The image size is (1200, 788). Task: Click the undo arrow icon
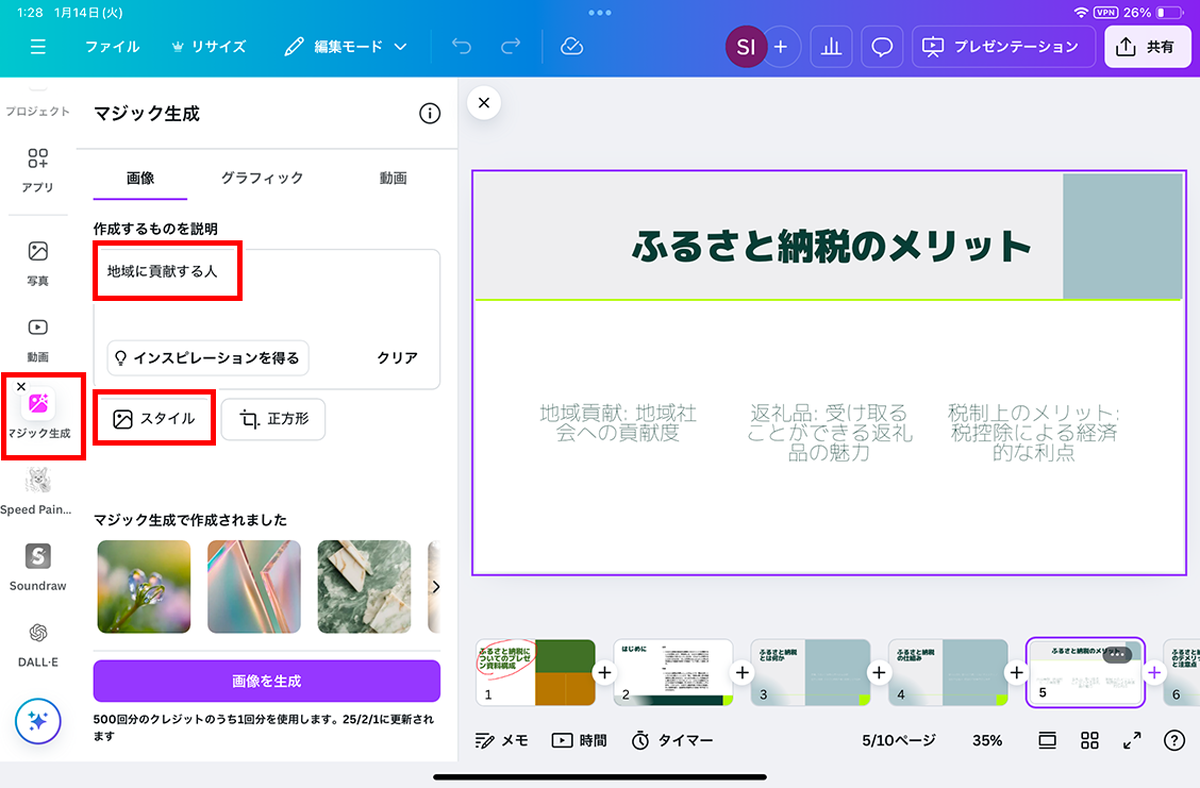461,47
